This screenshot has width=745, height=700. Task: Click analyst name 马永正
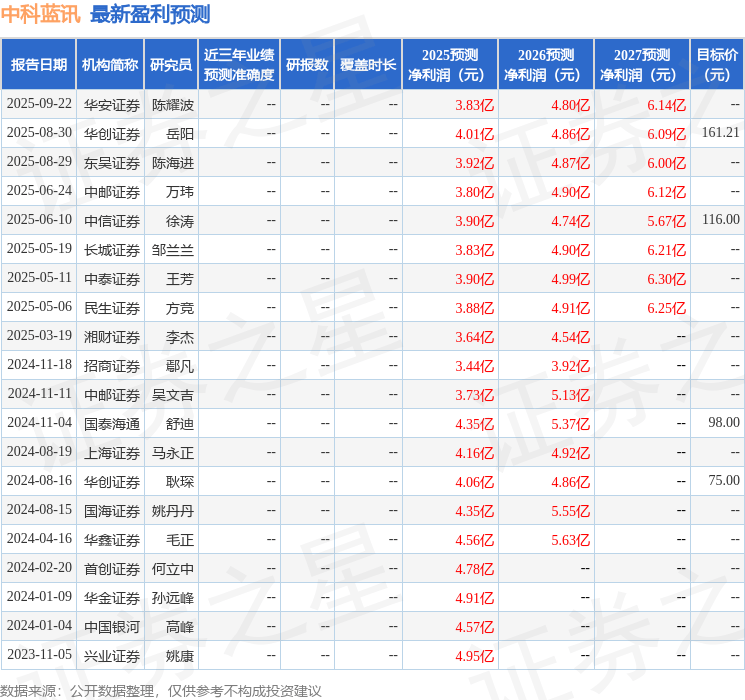click(172, 453)
